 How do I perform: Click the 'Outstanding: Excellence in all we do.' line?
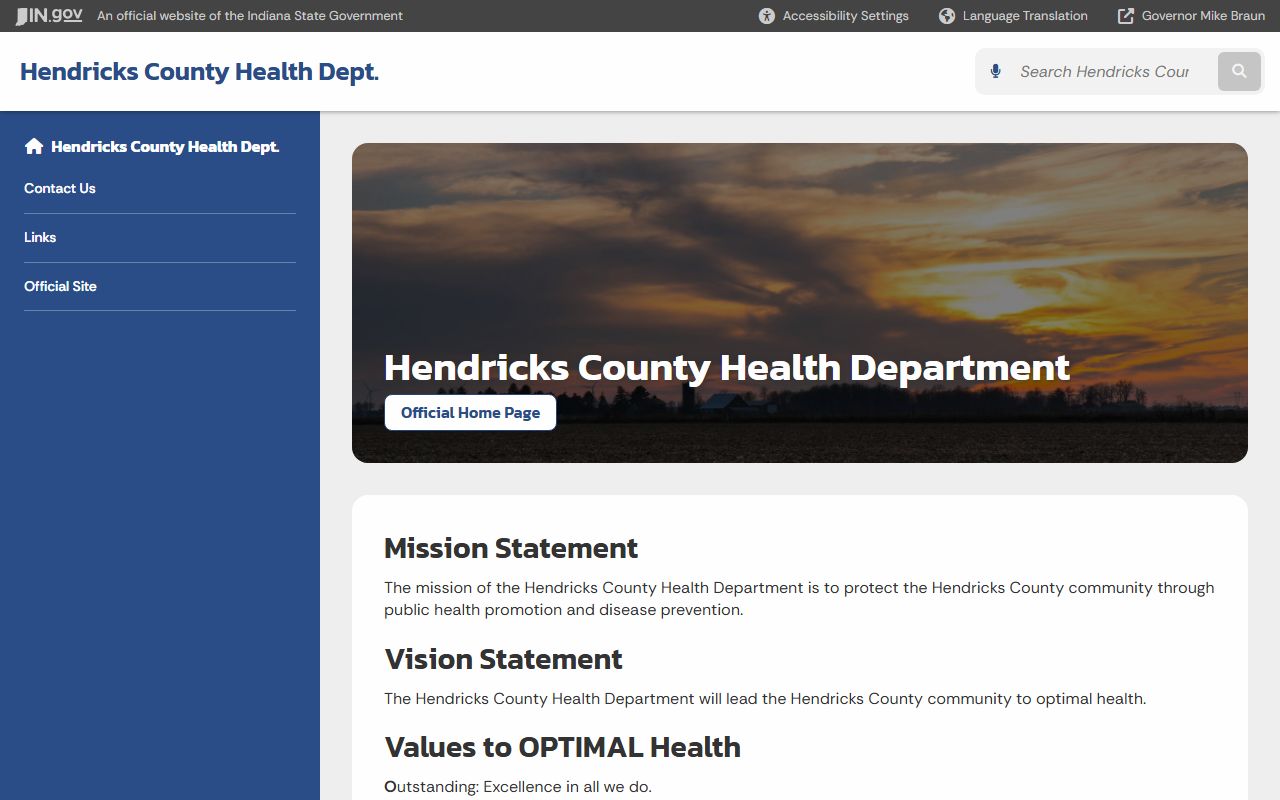pos(518,787)
